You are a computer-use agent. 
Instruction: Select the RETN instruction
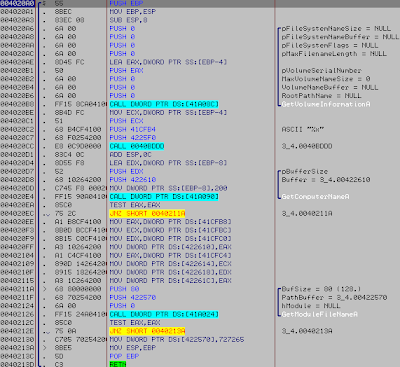[118, 364]
